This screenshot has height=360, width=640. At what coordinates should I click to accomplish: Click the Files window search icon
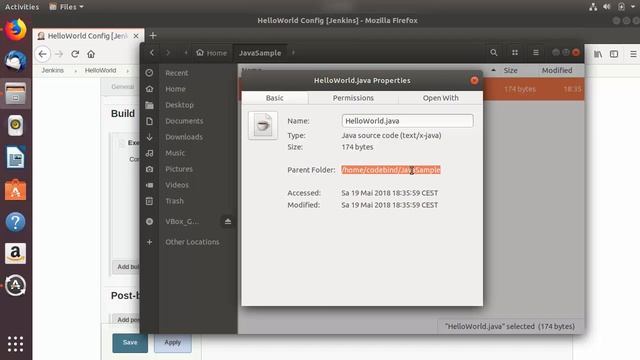pos(493,53)
